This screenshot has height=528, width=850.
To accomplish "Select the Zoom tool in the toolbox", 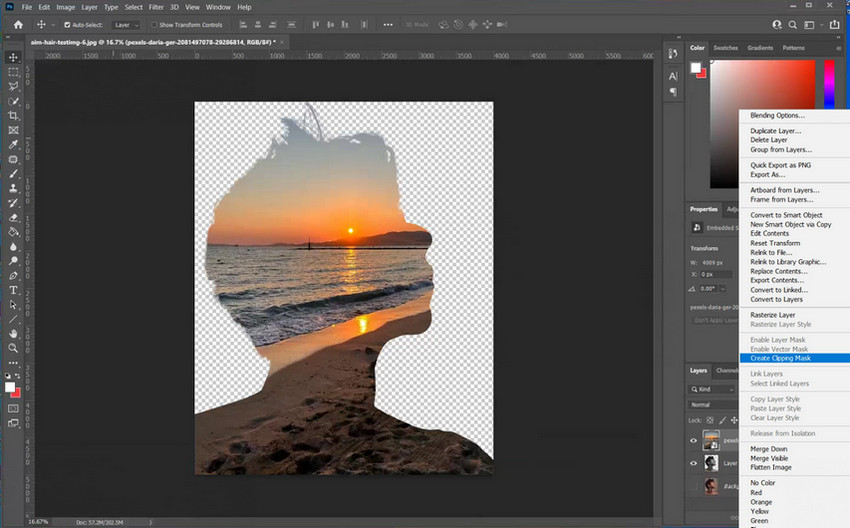I will point(13,349).
